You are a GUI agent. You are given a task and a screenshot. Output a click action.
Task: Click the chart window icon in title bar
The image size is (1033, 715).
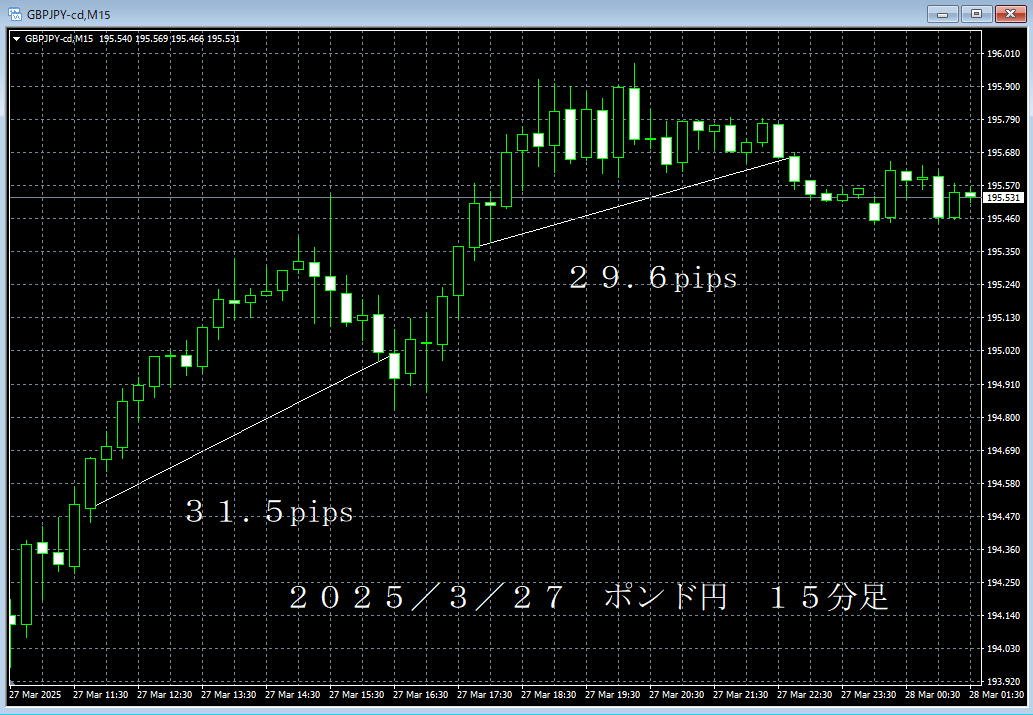point(15,13)
